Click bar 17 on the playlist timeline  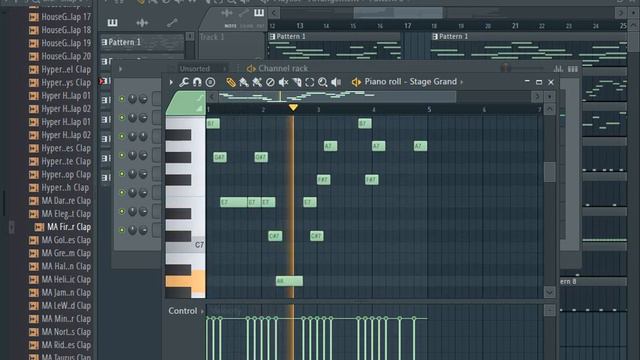[x=407, y=26]
